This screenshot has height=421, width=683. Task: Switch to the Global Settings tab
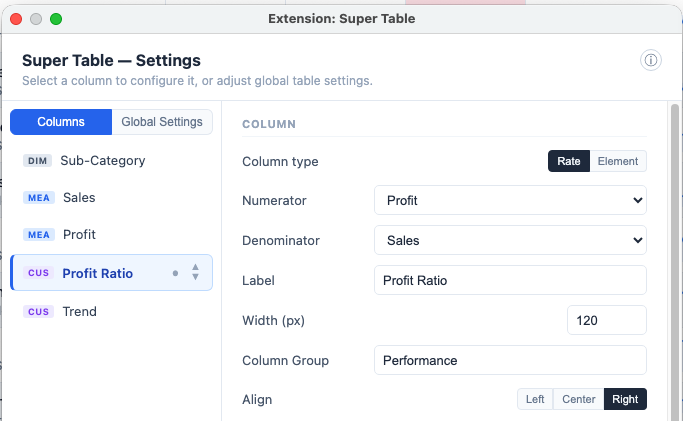tap(162, 122)
